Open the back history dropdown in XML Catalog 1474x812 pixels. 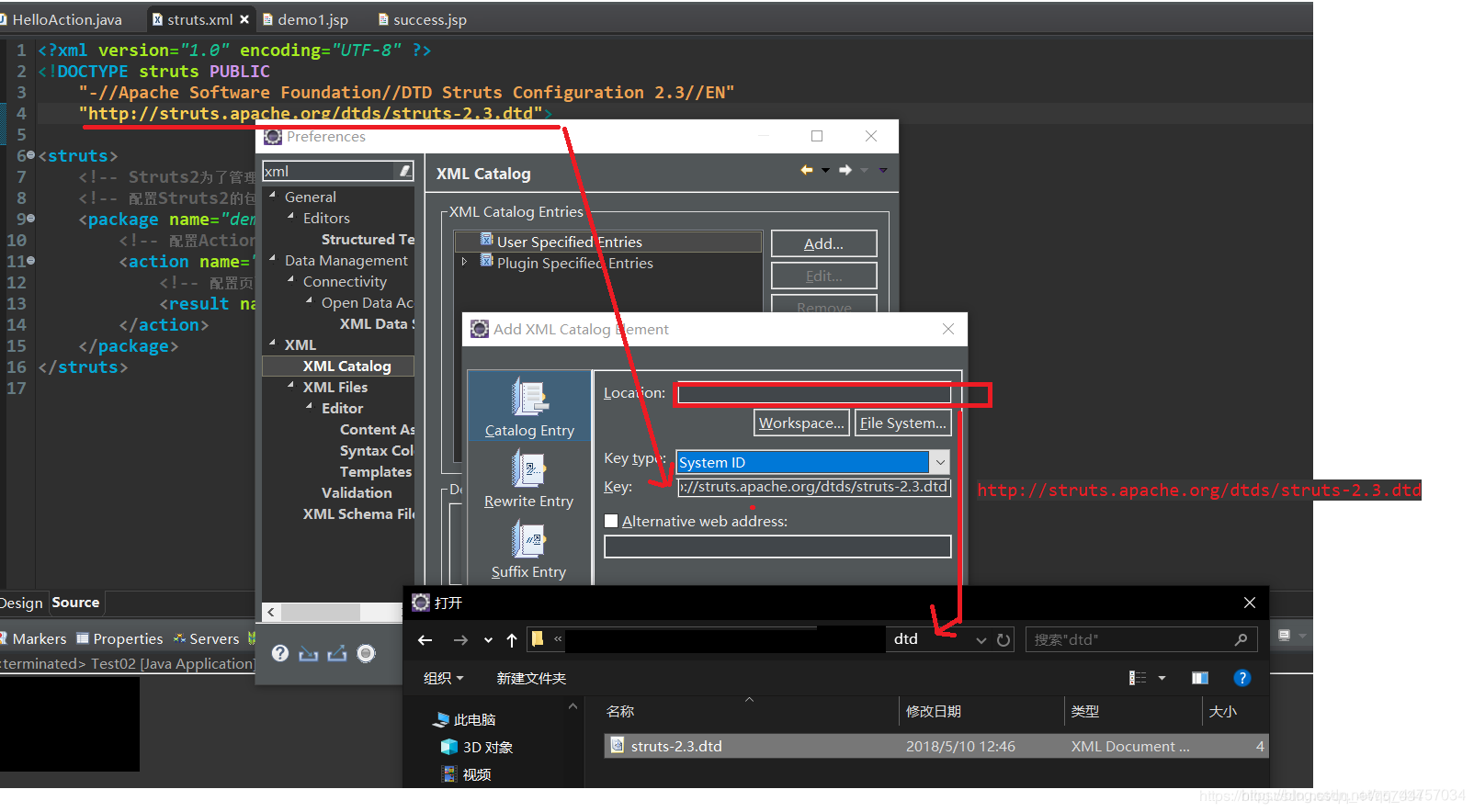[825, 170]
